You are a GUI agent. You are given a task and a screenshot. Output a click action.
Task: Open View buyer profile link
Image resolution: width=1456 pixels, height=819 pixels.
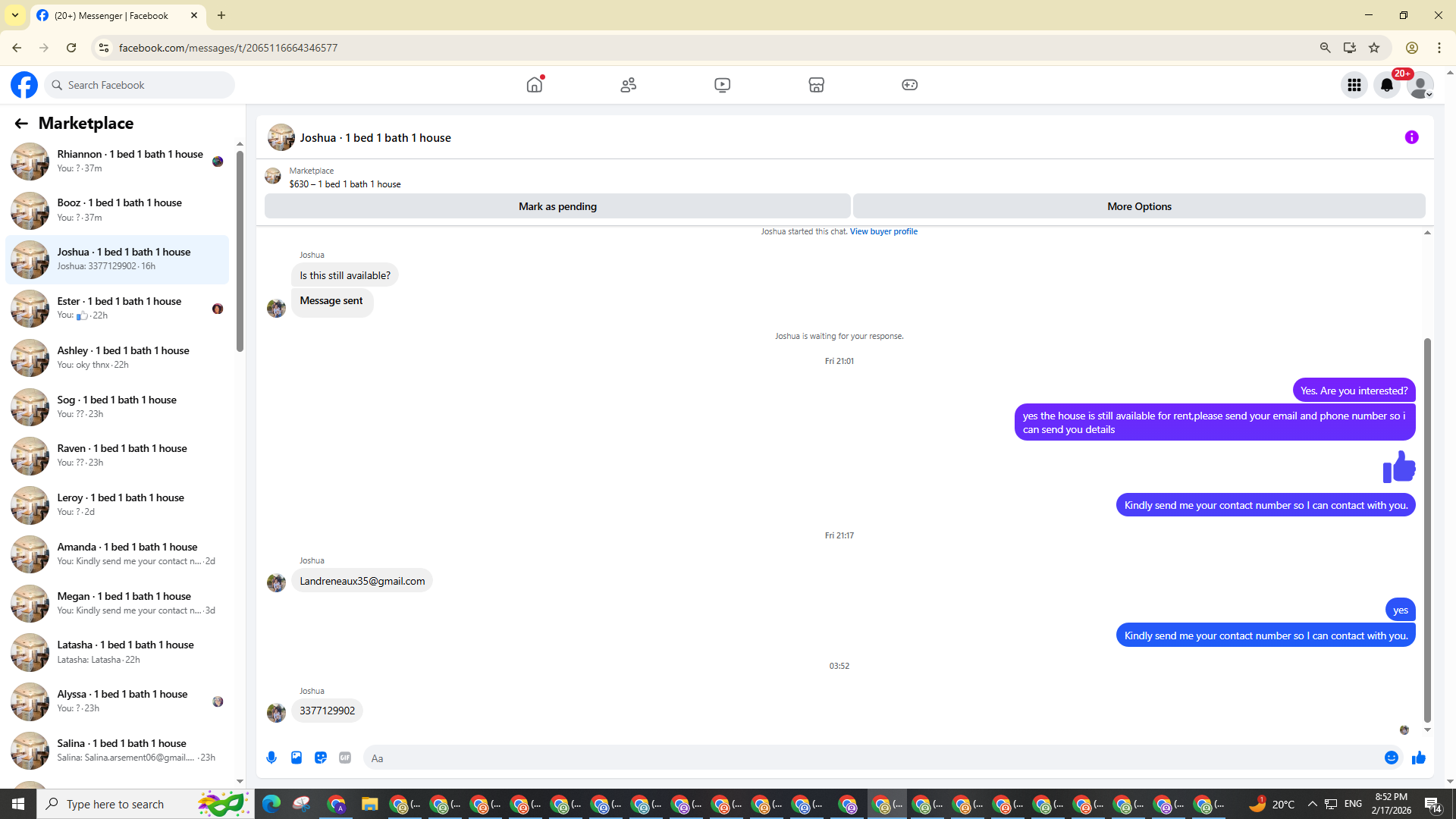click(883, 231)
